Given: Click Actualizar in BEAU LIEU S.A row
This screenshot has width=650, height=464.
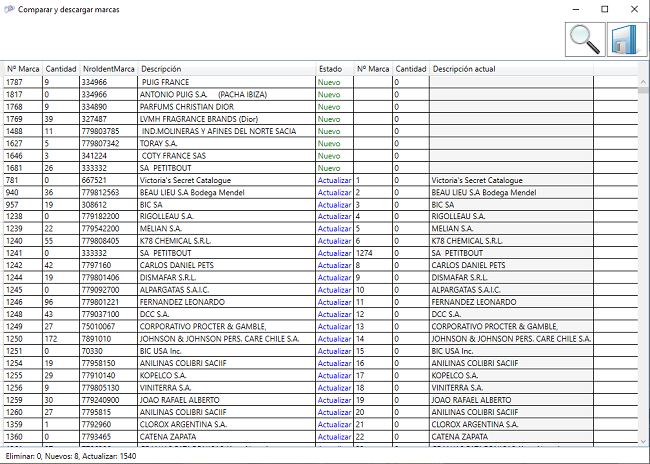Looking at the screenshot, I should coord(334,192).
